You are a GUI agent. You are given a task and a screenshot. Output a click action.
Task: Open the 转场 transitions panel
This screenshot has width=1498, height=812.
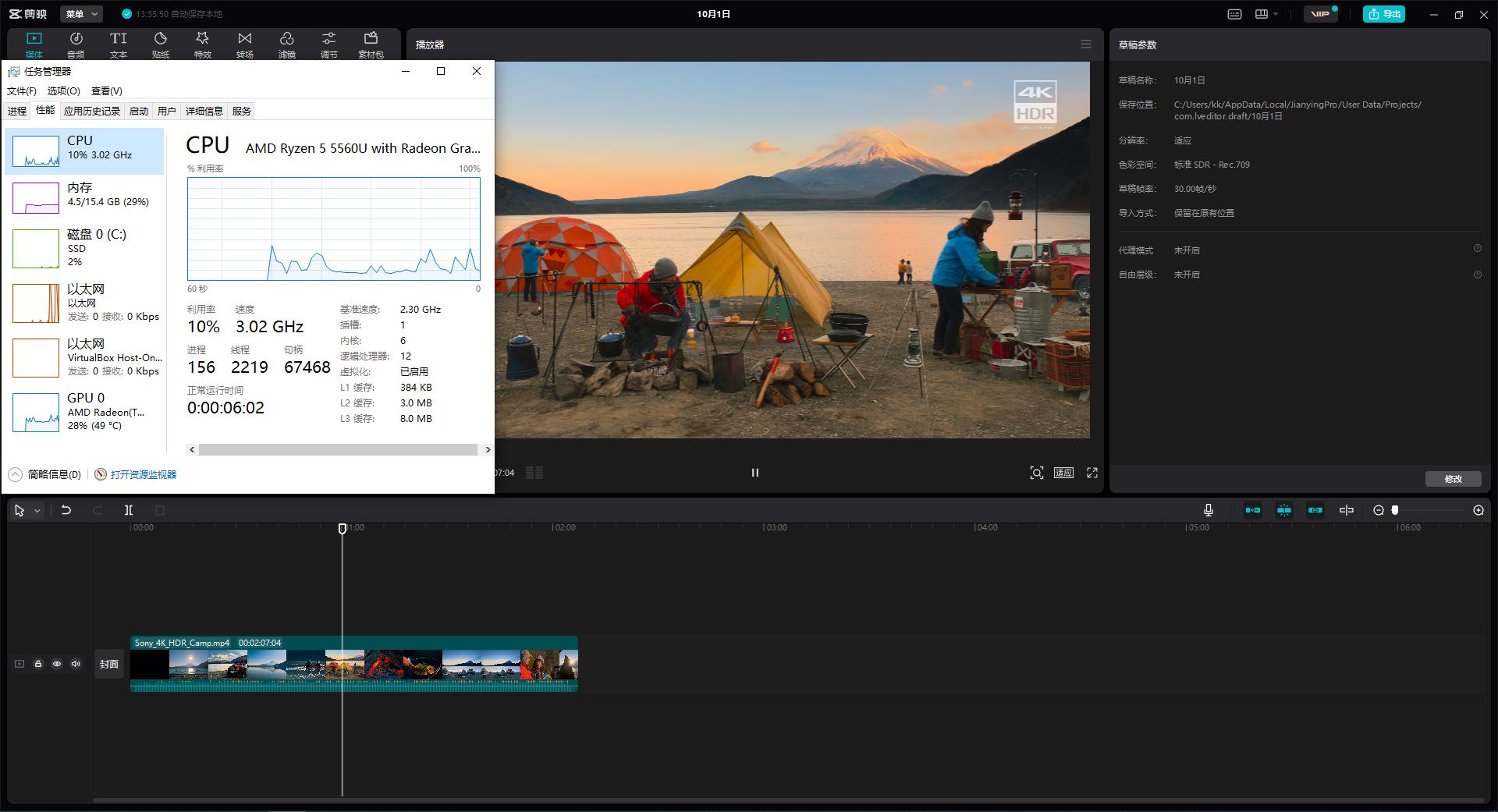coord(245,44)
